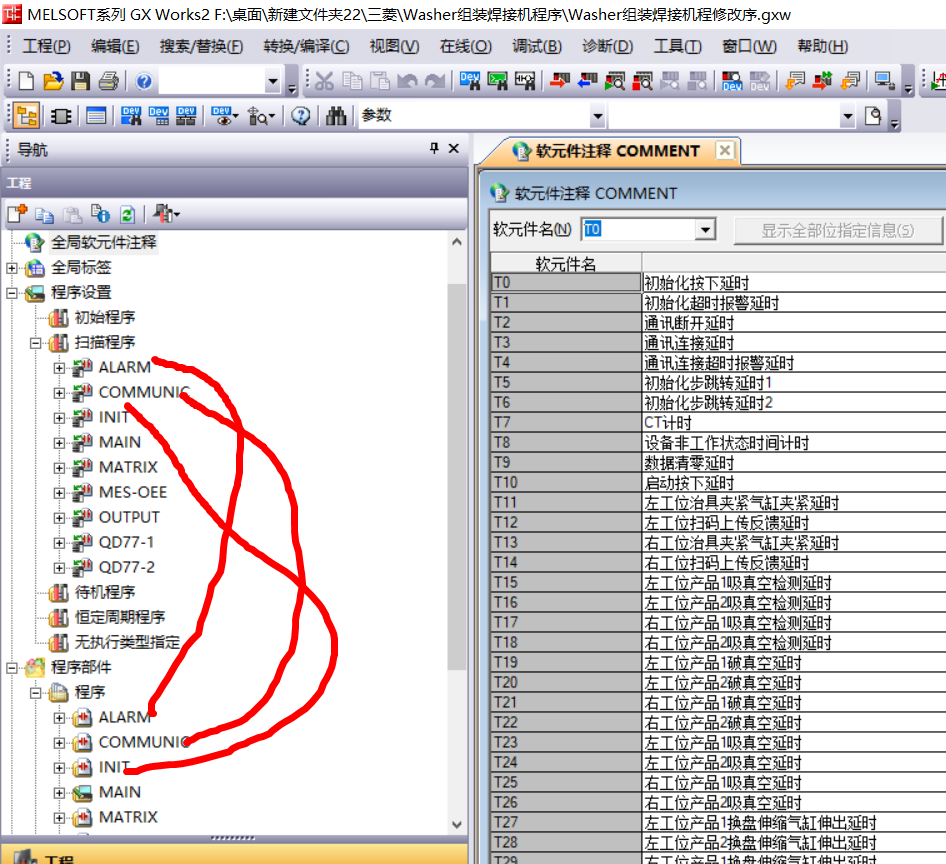
Task: Click new data icon in project toolbar
Action: [17, 214]
